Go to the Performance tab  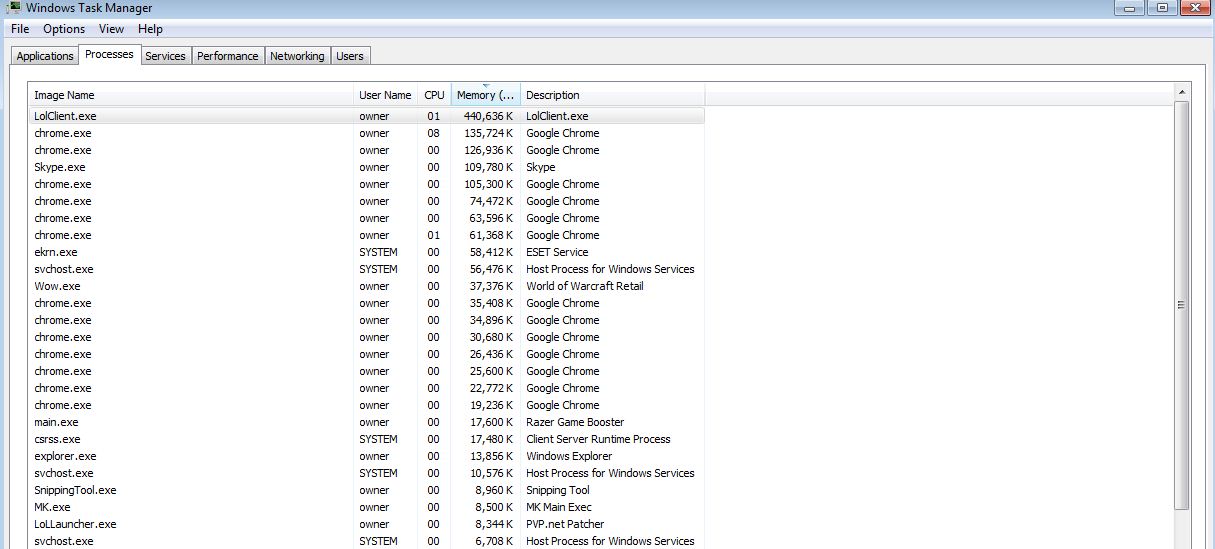coord(228,56)
